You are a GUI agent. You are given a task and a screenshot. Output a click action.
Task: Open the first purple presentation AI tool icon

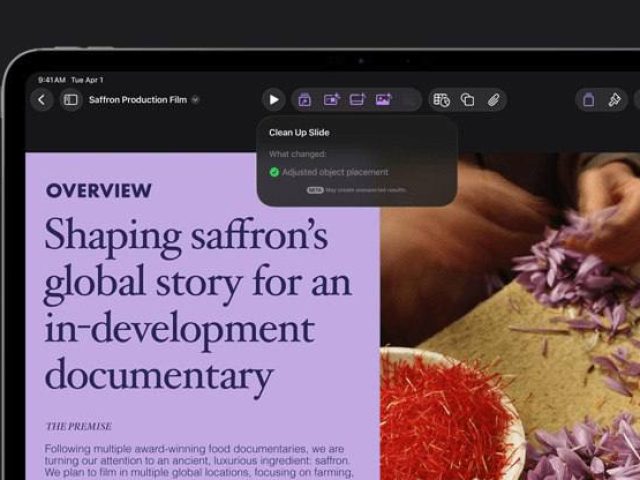click(x=304, y=100)
